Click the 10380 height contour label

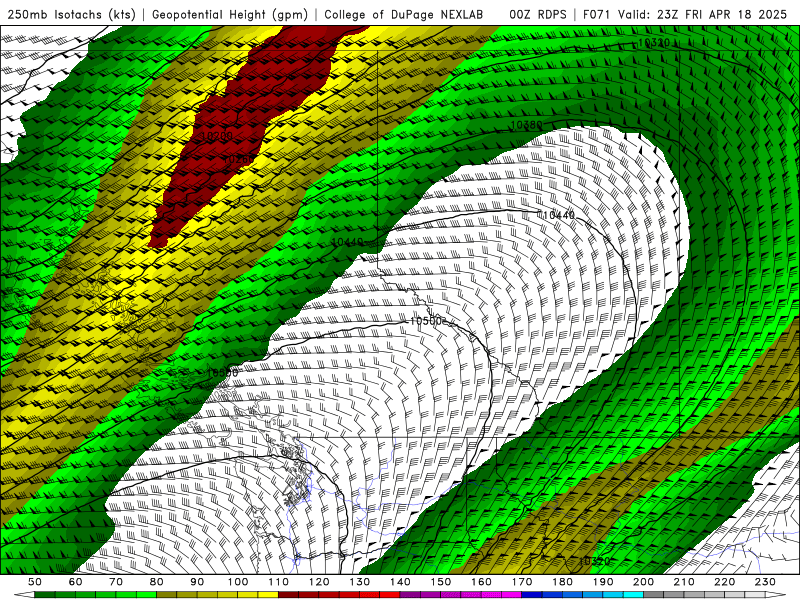pos(527,124)
